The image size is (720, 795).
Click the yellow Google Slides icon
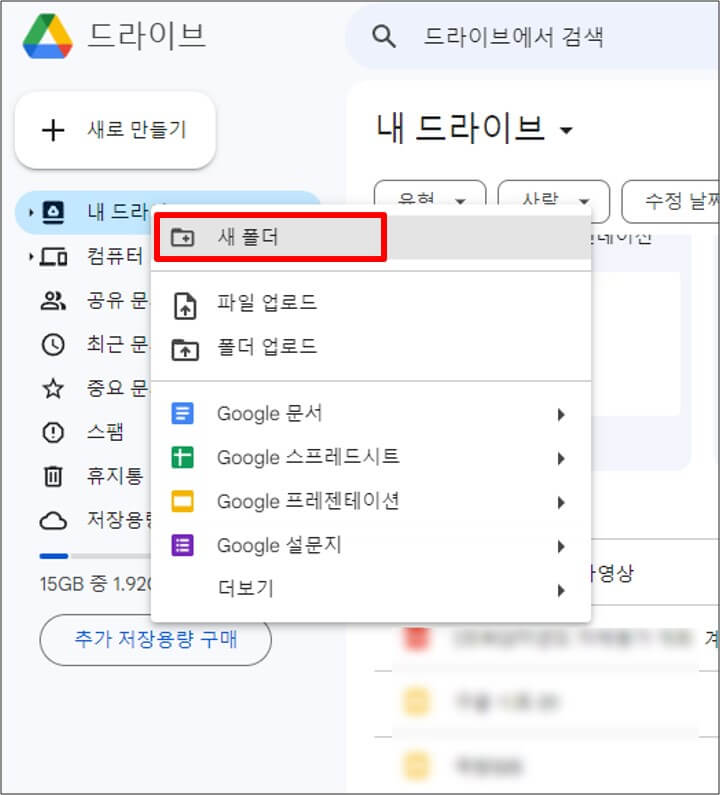[183, 501]
